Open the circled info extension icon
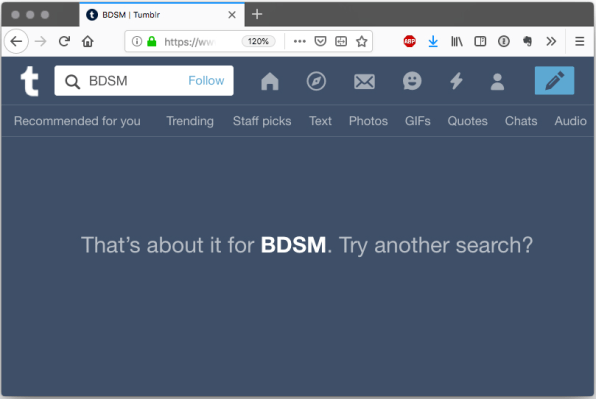 pyautogui.click(x=504, y=41)
